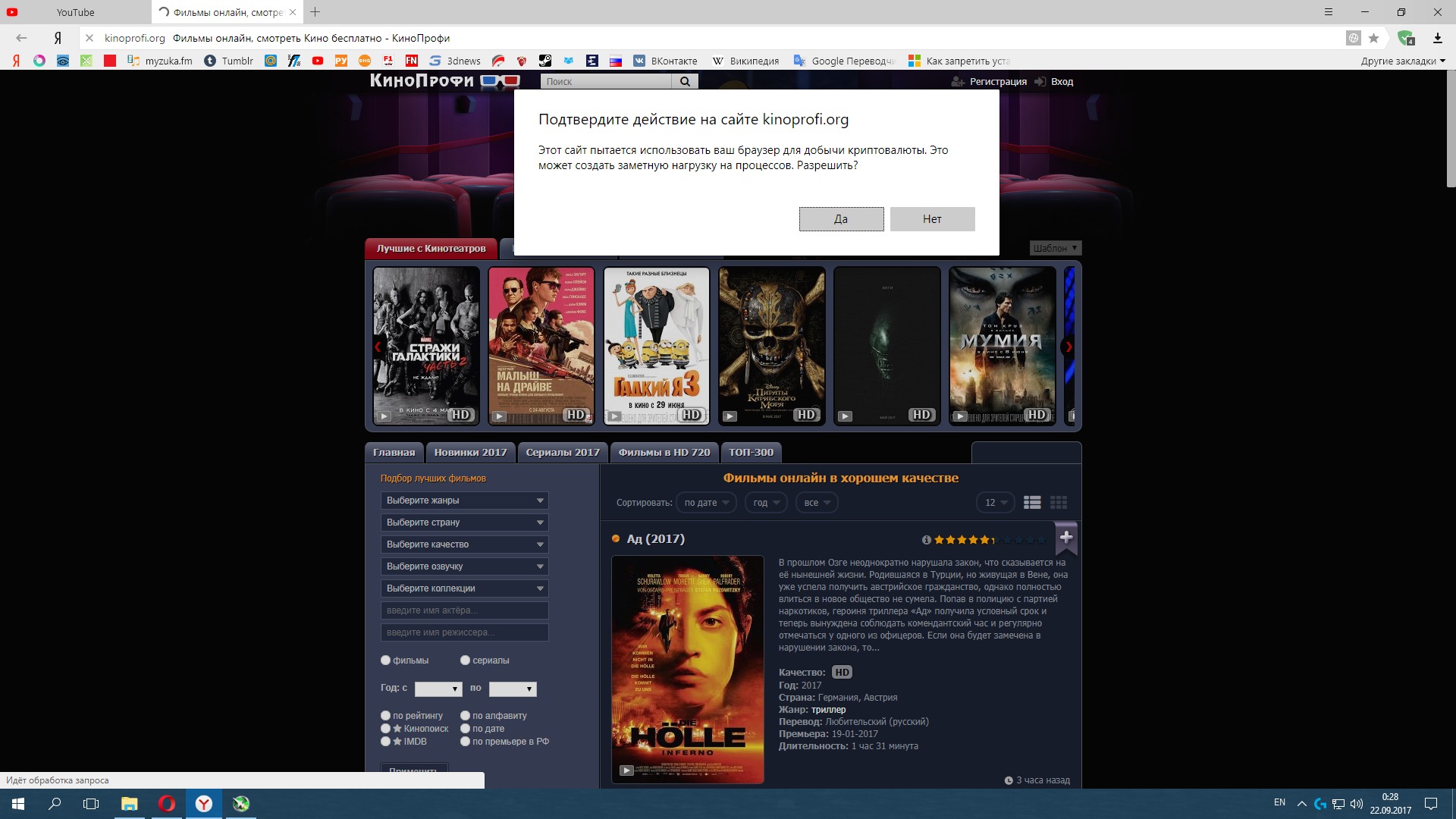1456x819 pixels.
Task: Select the фильмы radio button
Action: [x=386, y=661]
